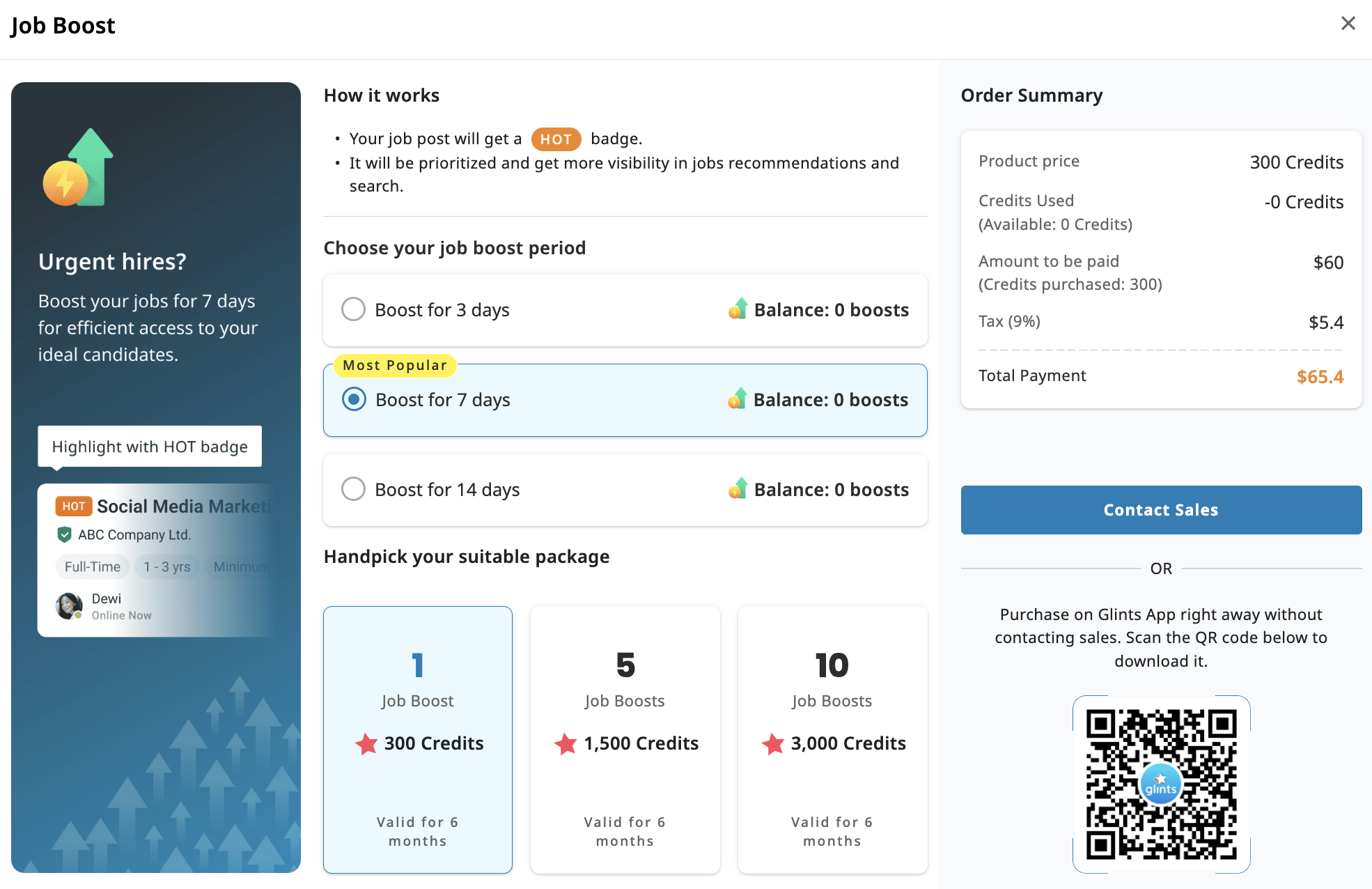Select the Boost for 7 days radio button

pos(354,399)
